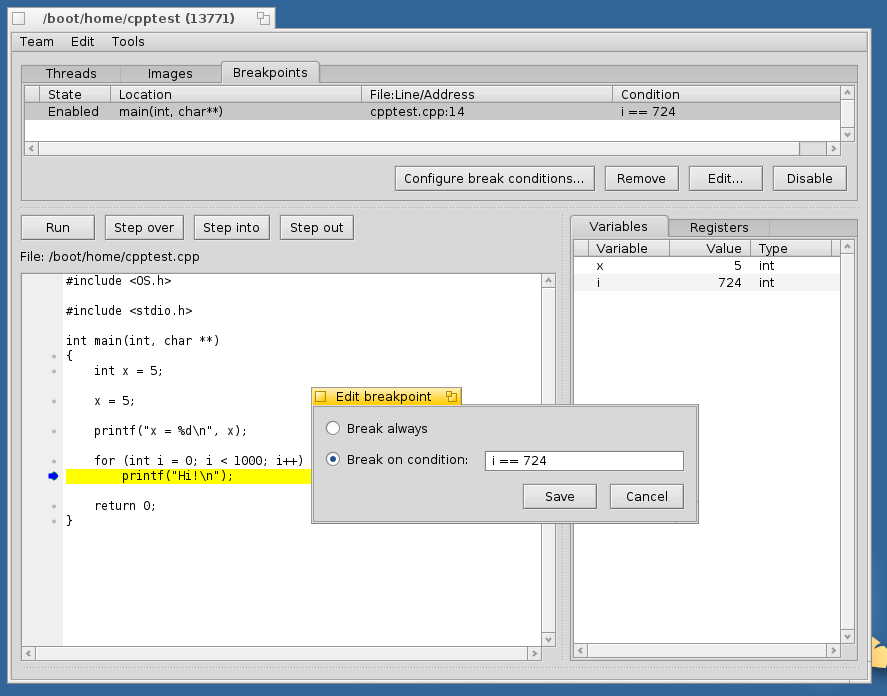Click the gutter dot beside 'int x = 5;'
This screenshot has width=887, height=696.
(53, 371)
